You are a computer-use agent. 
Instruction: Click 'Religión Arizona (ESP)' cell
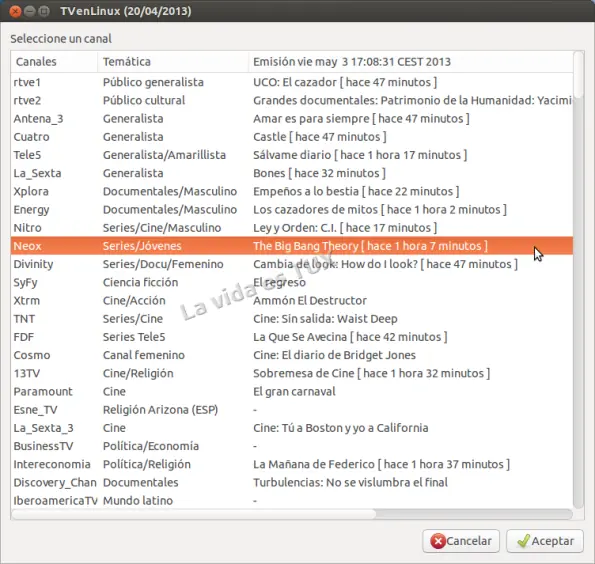pos(161,410)
